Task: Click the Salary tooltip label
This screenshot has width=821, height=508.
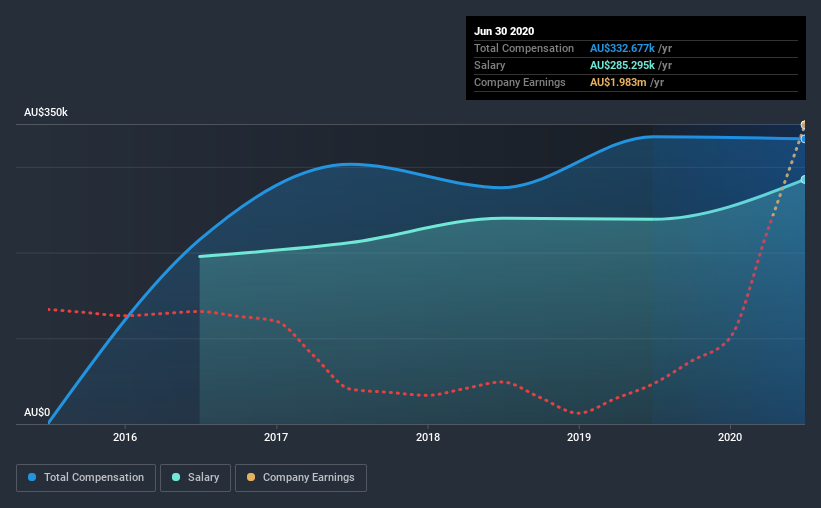Action: (490, 65)
